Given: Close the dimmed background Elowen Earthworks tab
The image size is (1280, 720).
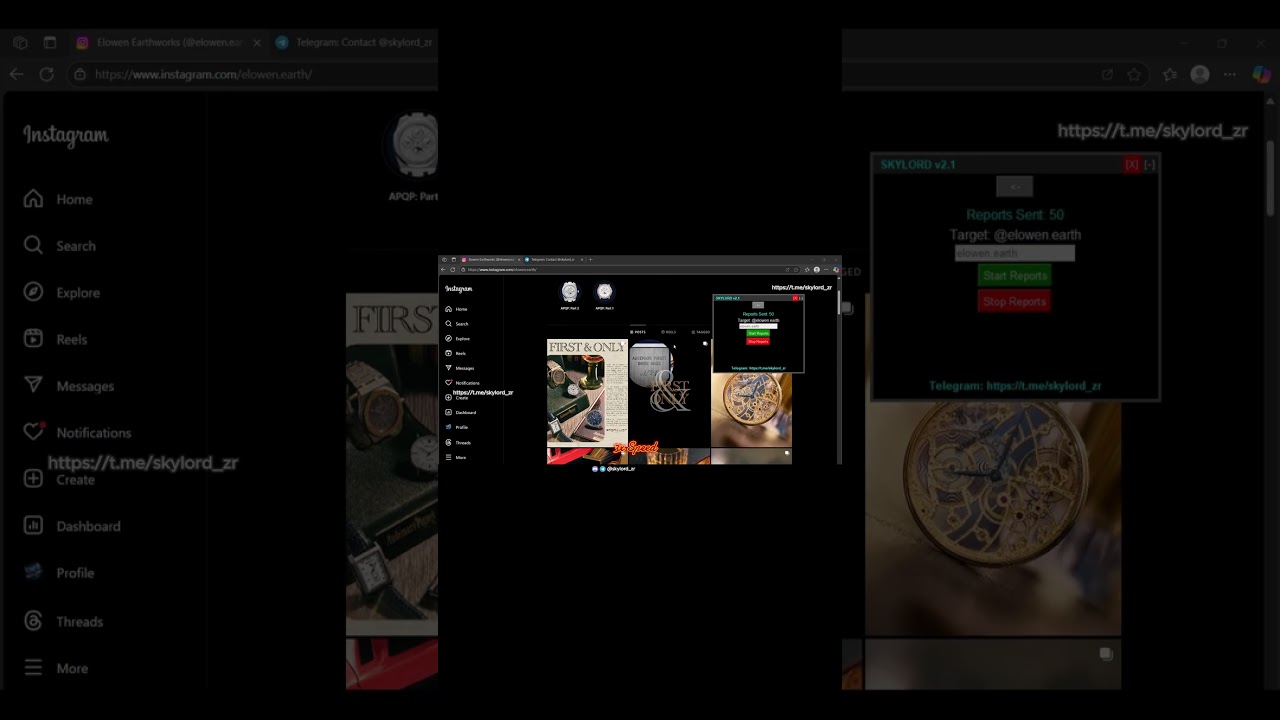Looking at the screenshot, I should point(257,43).
